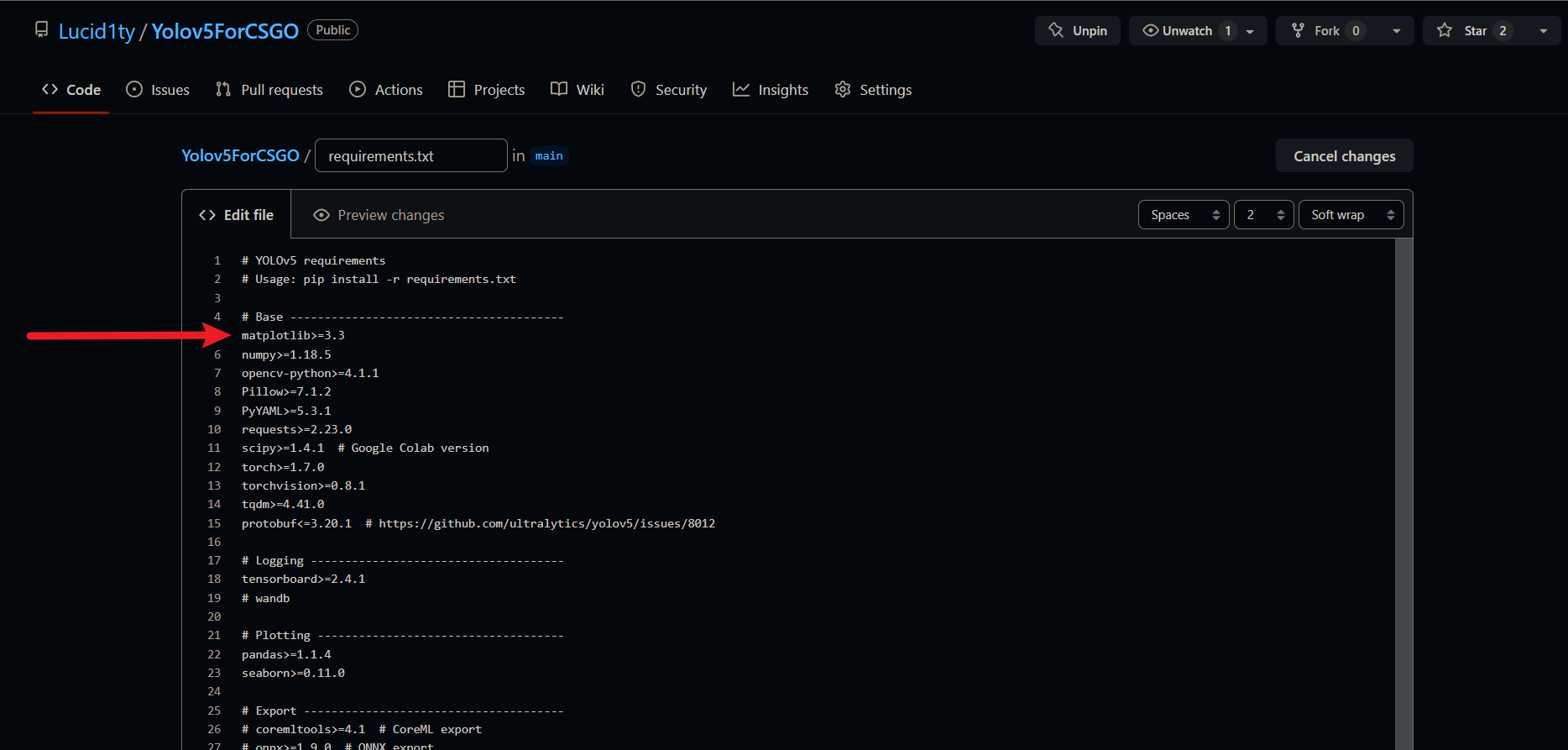
Task: Click the Star button
Action: 1475,31
